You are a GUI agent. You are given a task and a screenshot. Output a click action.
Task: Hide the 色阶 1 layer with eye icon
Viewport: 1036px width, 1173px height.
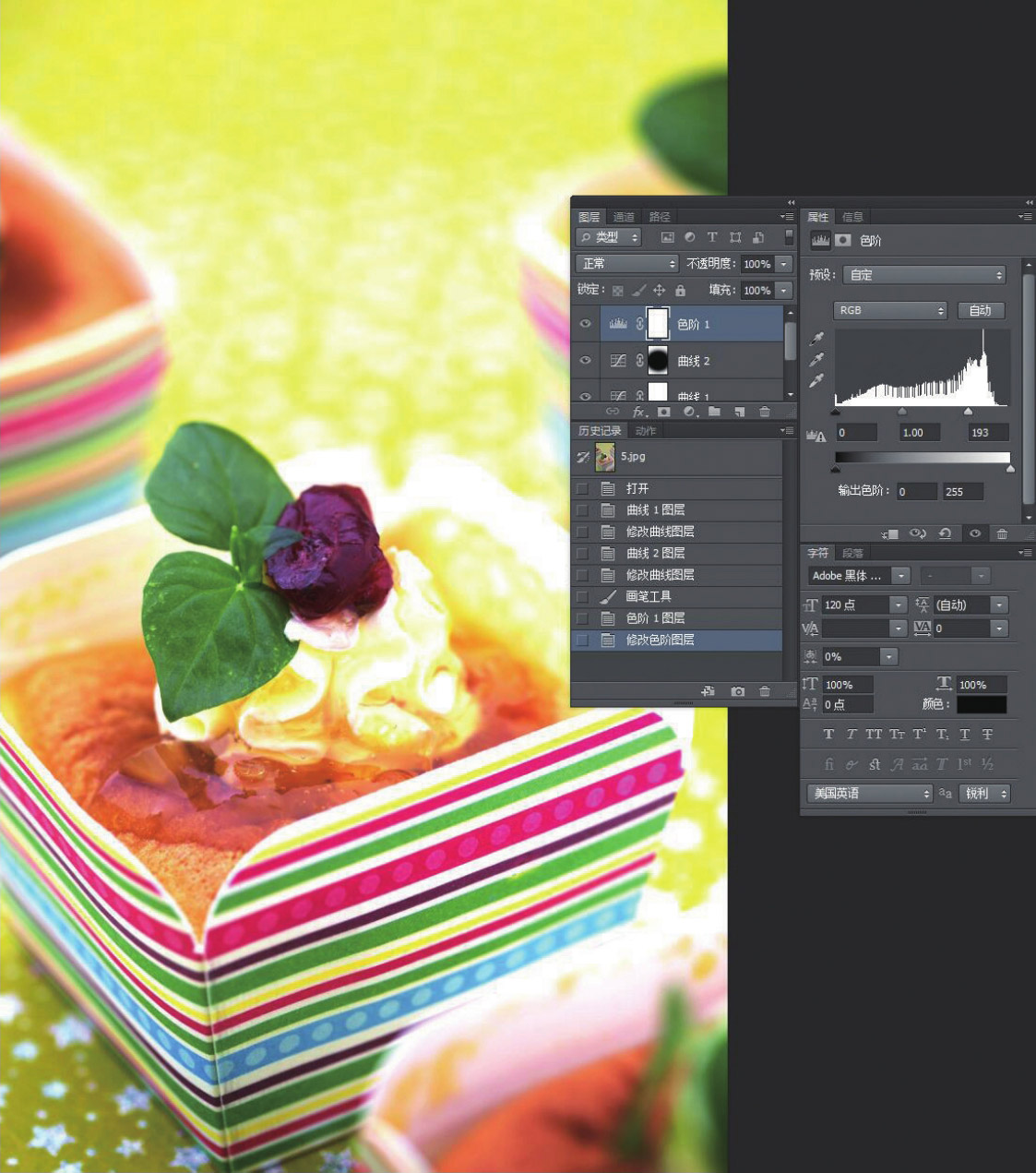[x=585, y=324]
